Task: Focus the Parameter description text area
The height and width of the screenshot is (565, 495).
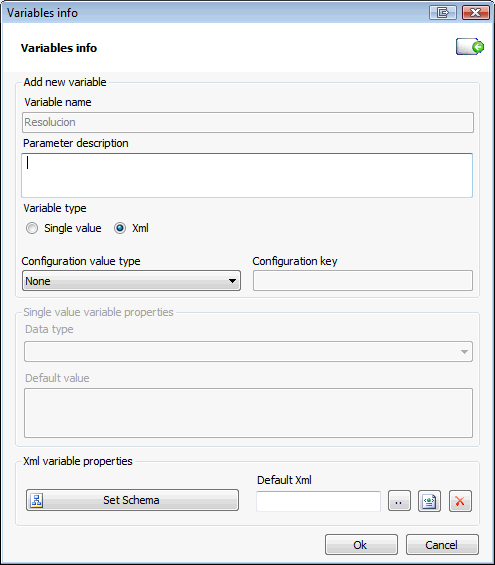Action: coord(247,175)
